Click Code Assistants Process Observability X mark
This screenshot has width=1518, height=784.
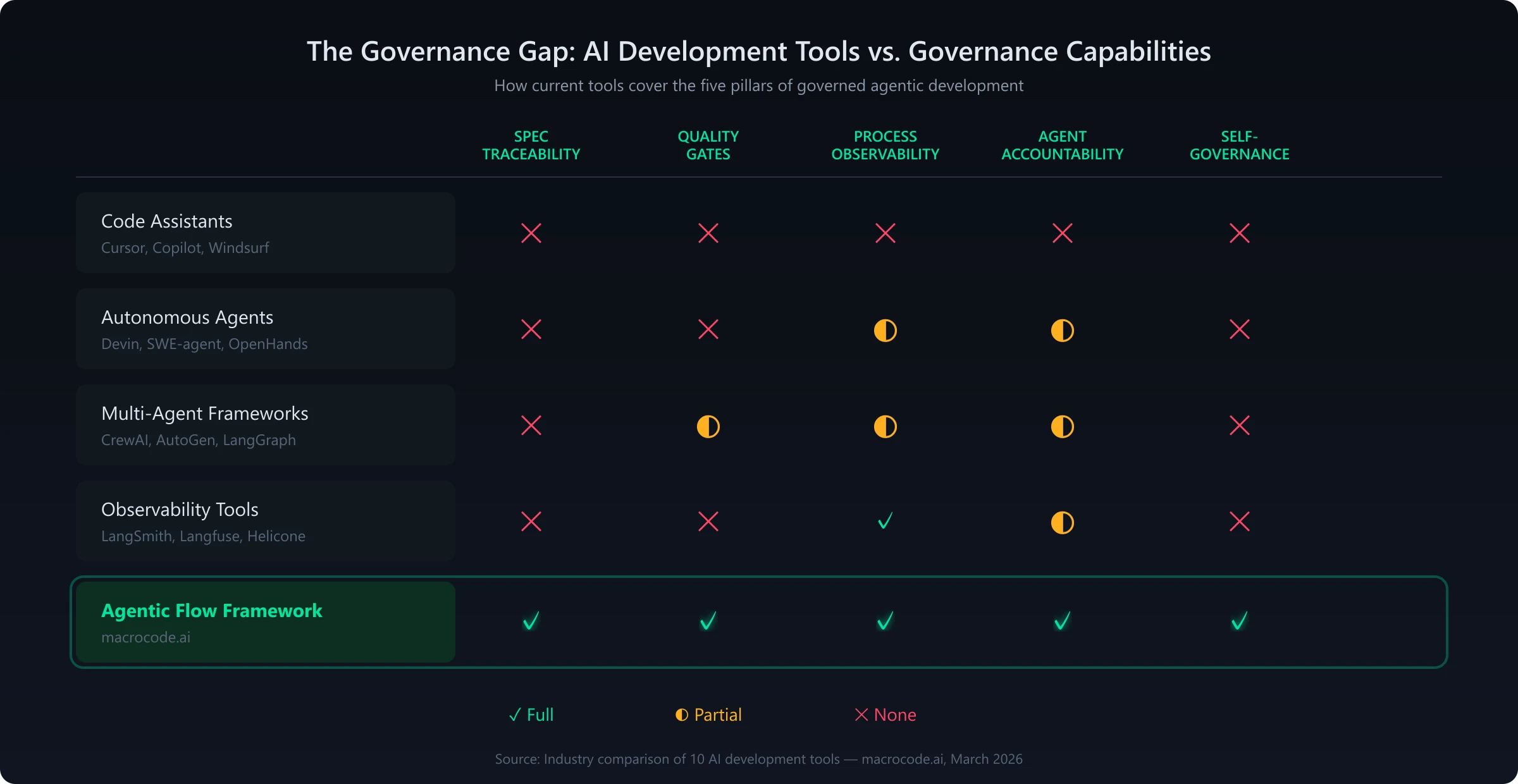tap(885, 233)
